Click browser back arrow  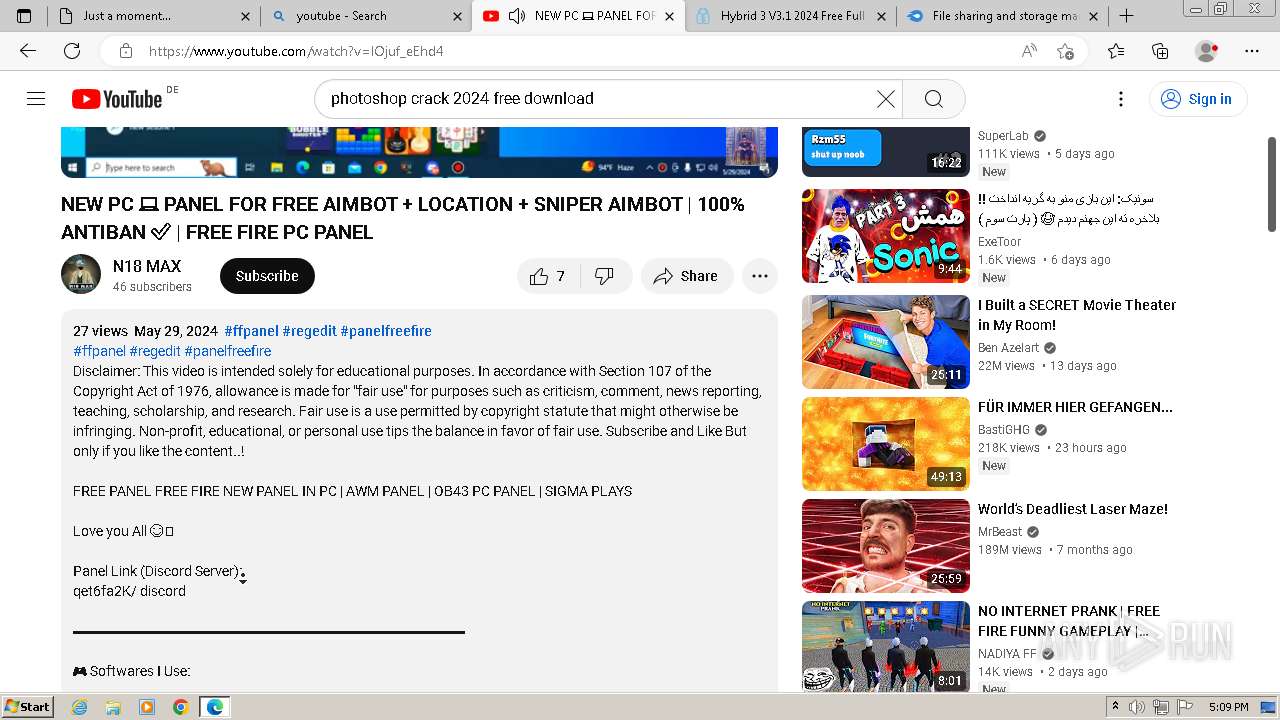point(28,51)
